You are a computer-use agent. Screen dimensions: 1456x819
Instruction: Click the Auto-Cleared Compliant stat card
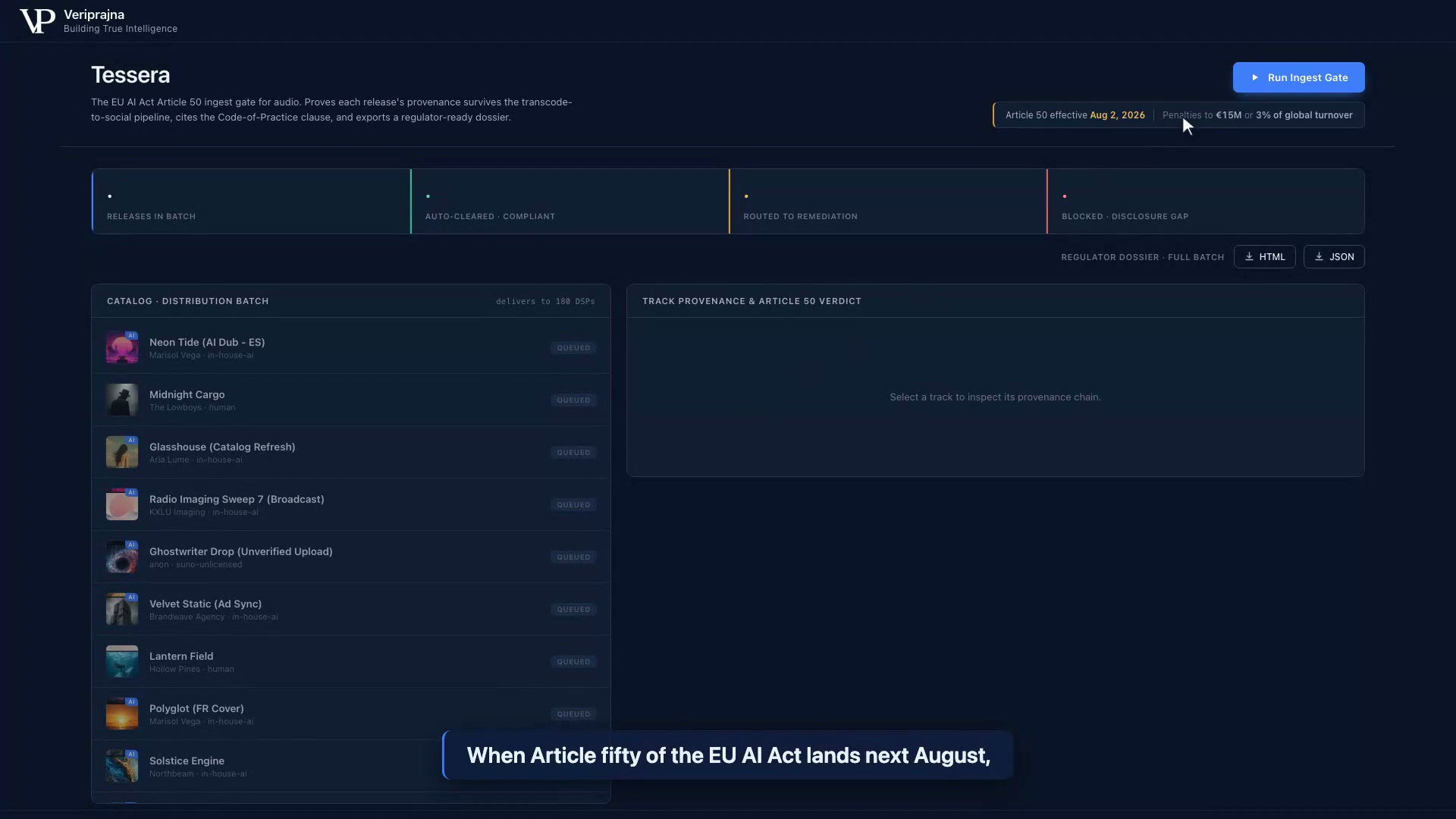570,202
